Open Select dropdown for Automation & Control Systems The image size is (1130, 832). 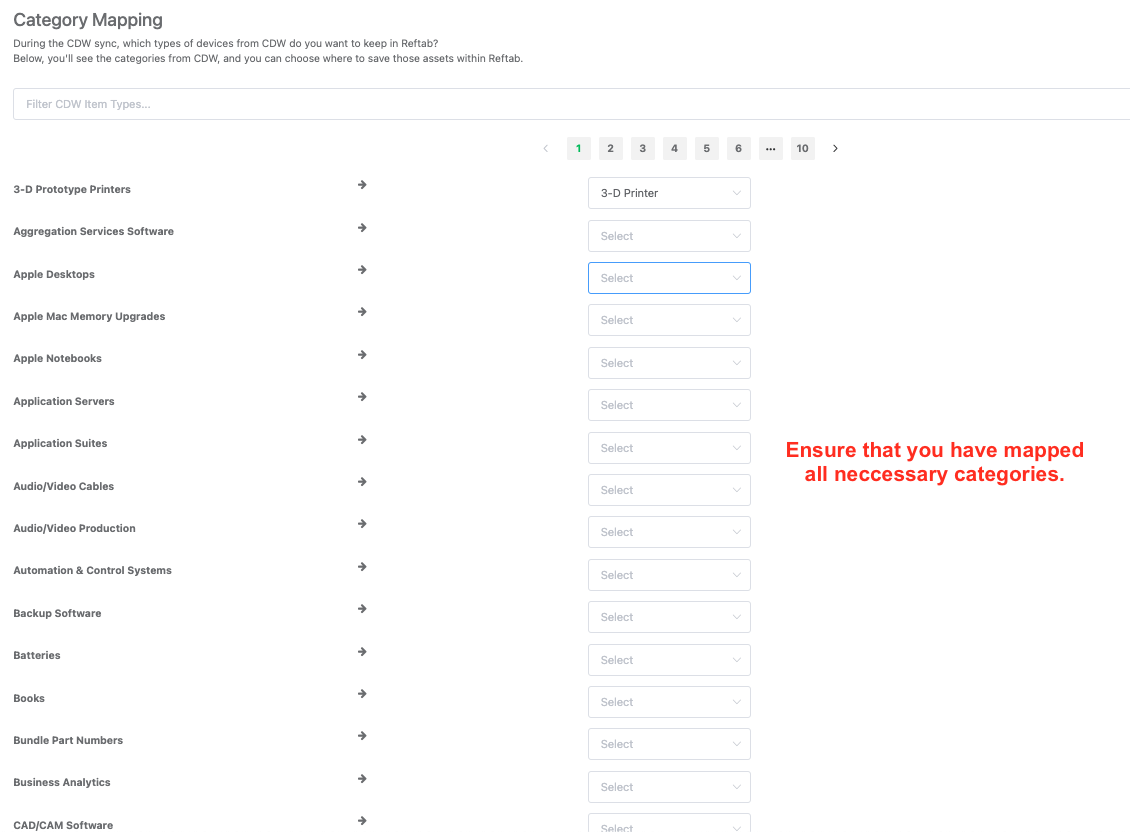point(669,575)
